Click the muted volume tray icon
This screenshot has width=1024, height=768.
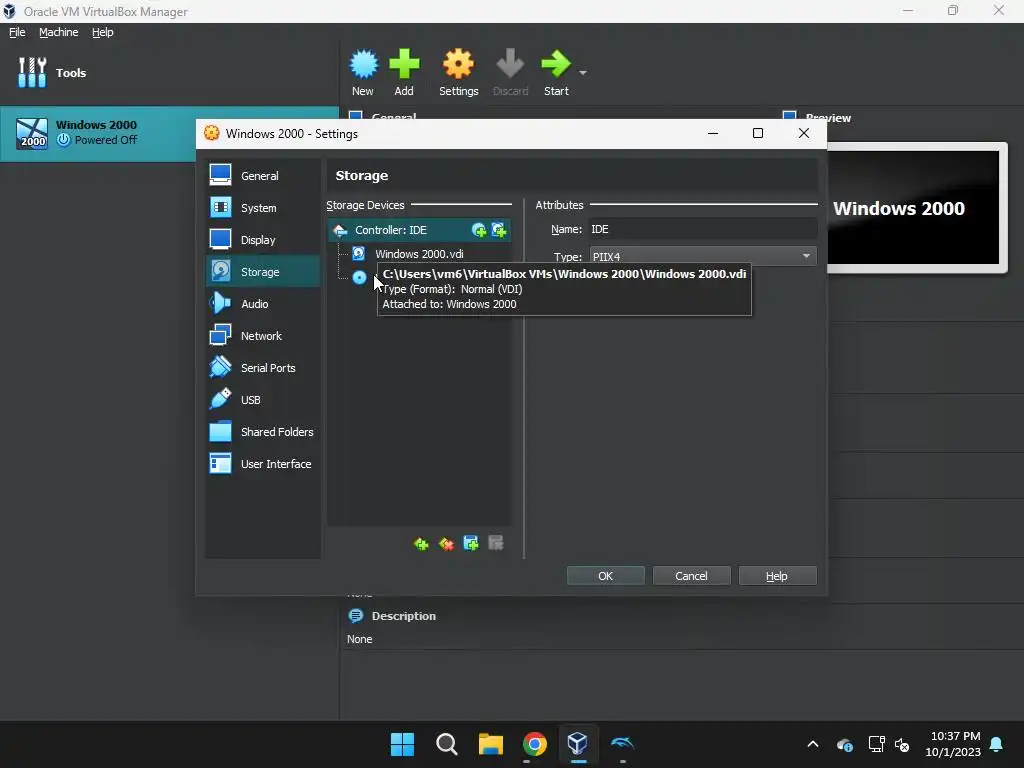pyautogui.click(x=903, y=744)
